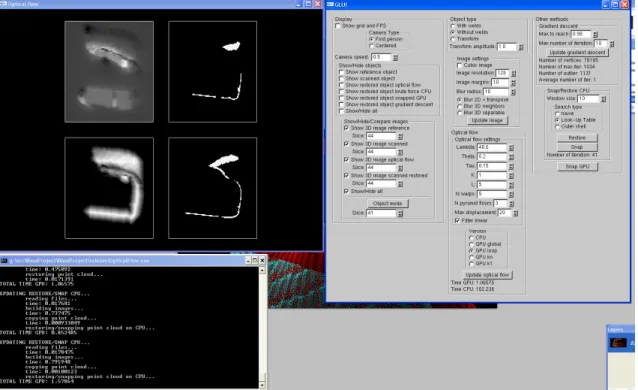Adjust the Window size spinner
The height and width of the screenshot is (390, 638).
(603, 99)
